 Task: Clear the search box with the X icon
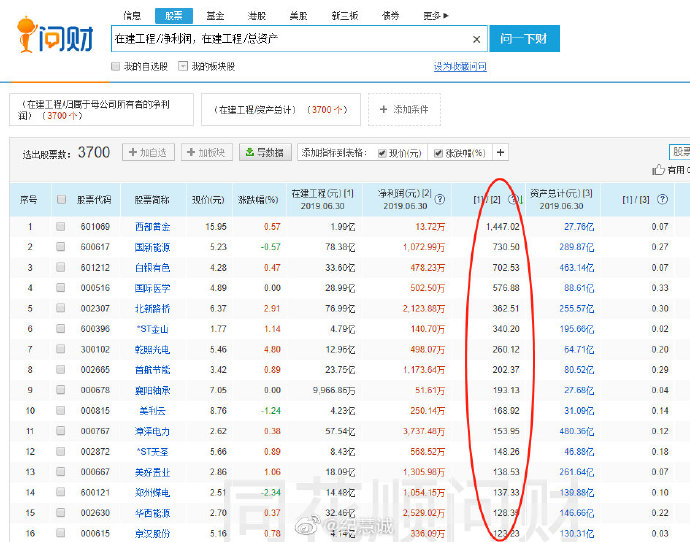[x=476, y=39]
